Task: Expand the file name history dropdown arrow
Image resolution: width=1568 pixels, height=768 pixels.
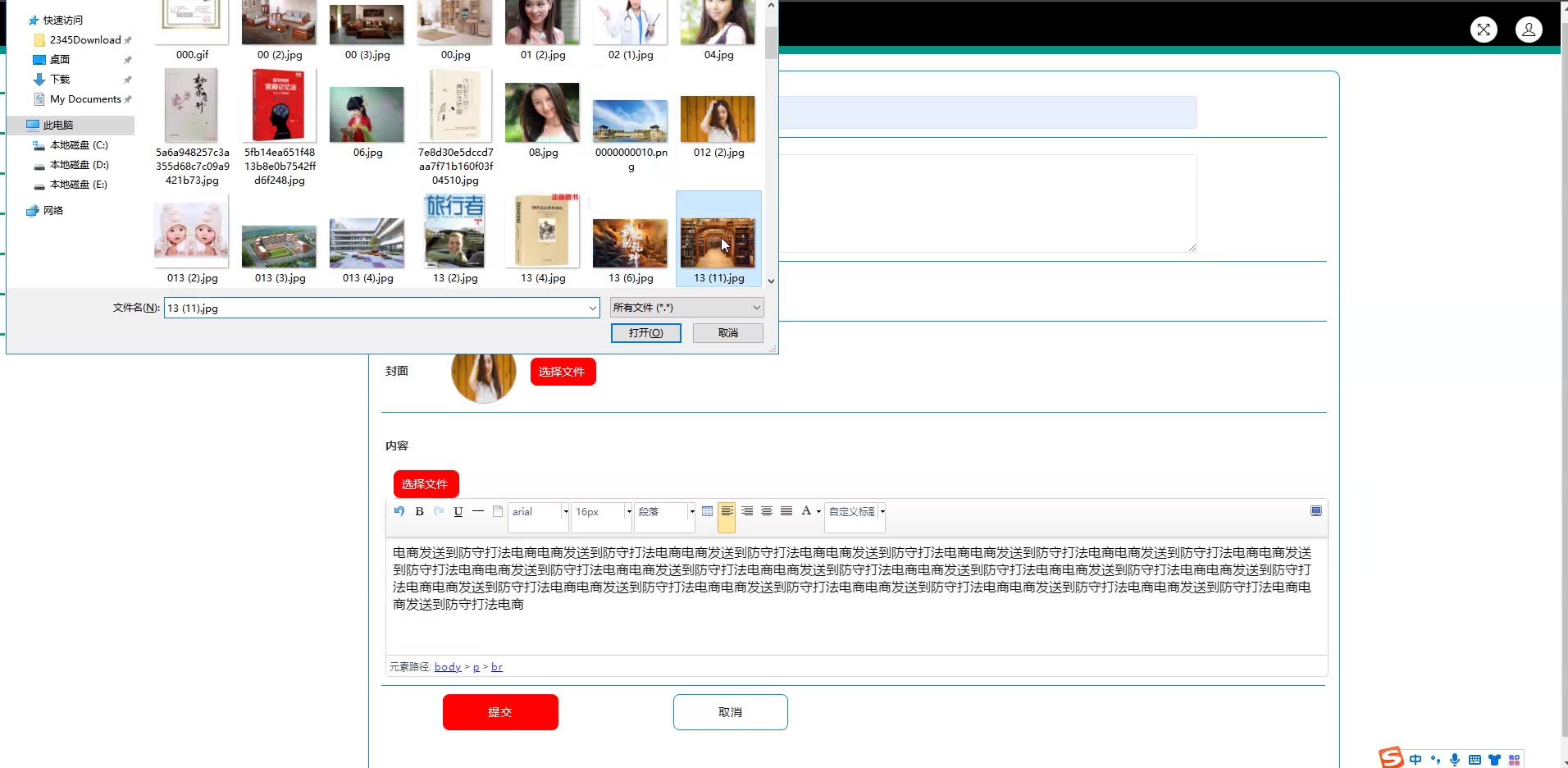Action: point(592,309)
